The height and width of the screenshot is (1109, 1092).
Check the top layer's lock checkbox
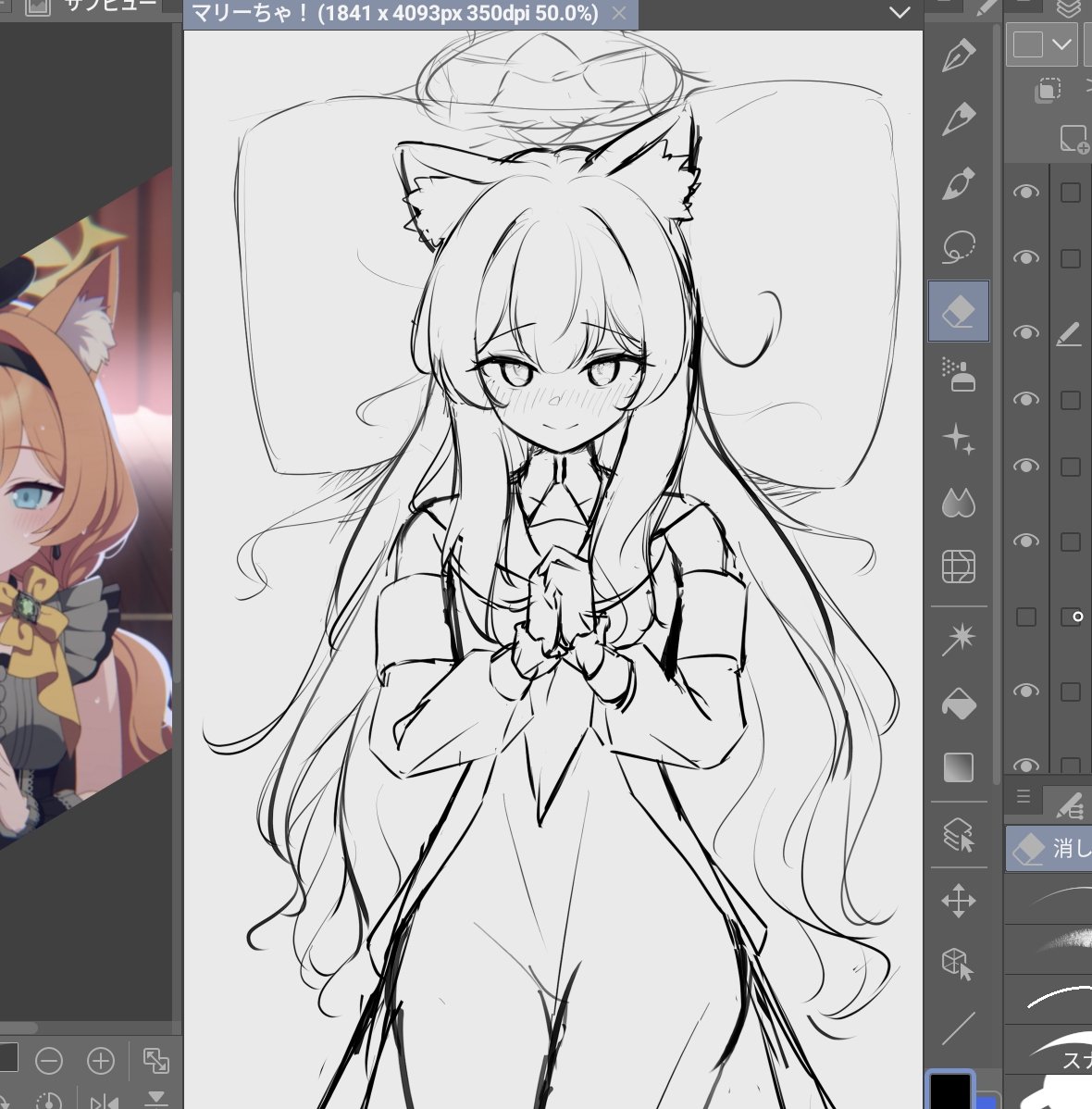(x=1071, y=193)
